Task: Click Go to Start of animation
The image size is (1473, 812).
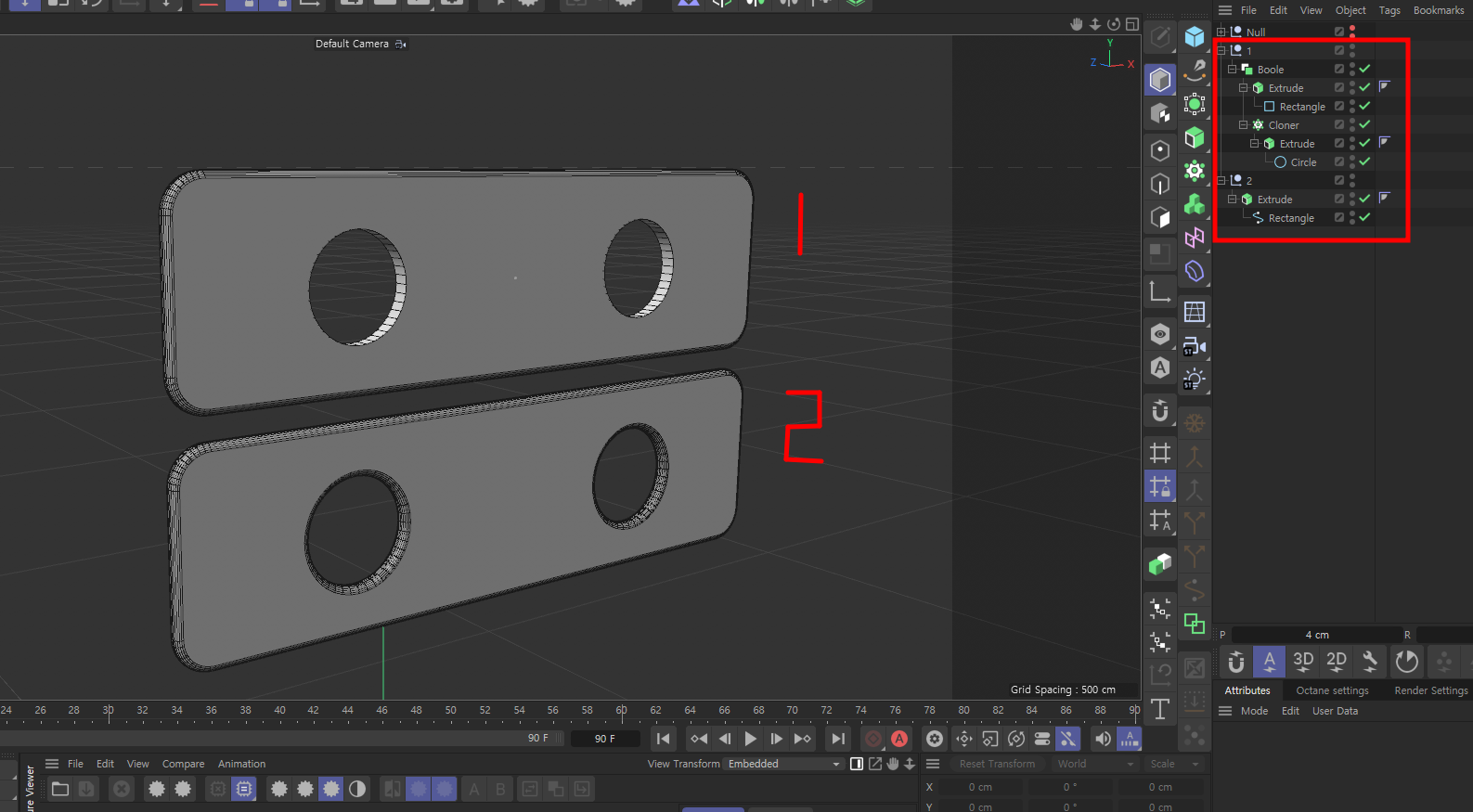Action: 664,739
